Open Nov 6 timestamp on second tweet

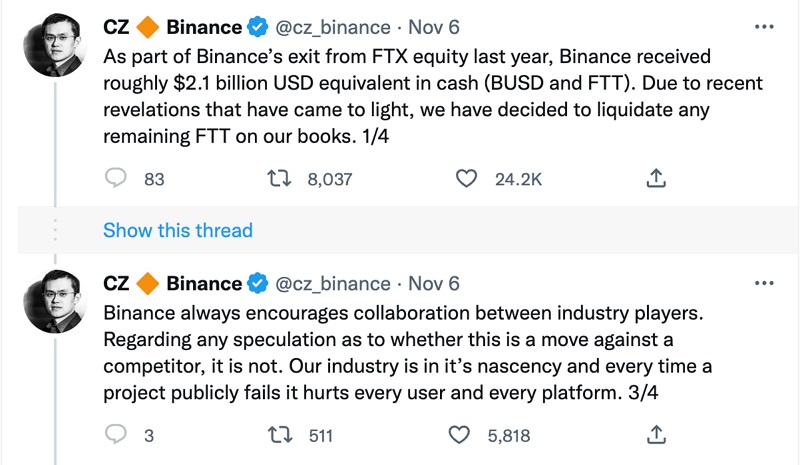click(x=434, y=284)
